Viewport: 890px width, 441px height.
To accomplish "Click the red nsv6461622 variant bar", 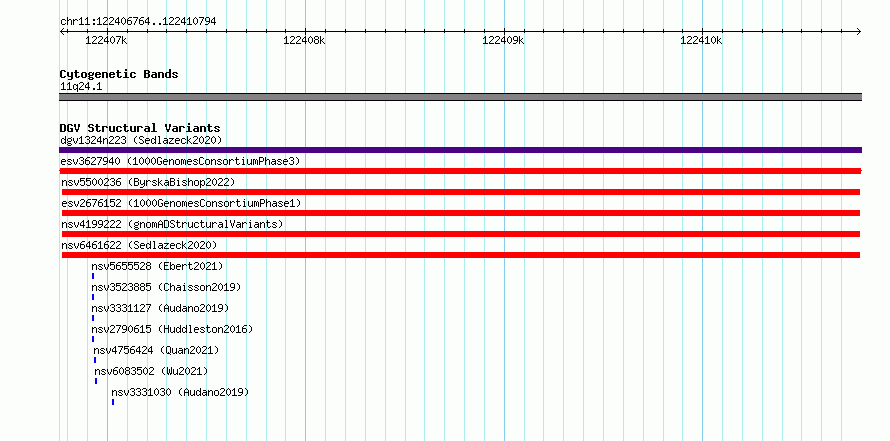I will 461,255.
